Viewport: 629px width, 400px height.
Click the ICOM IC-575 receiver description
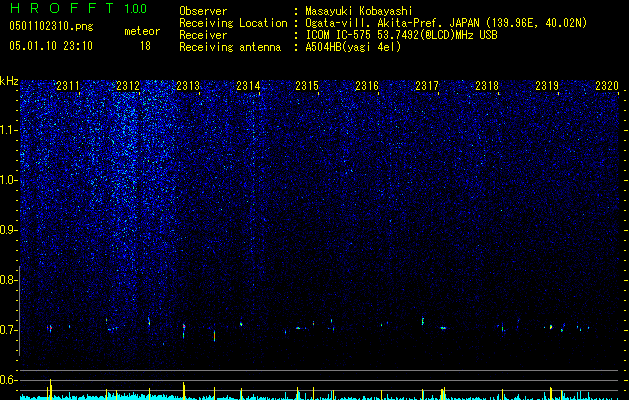[401, 35]
